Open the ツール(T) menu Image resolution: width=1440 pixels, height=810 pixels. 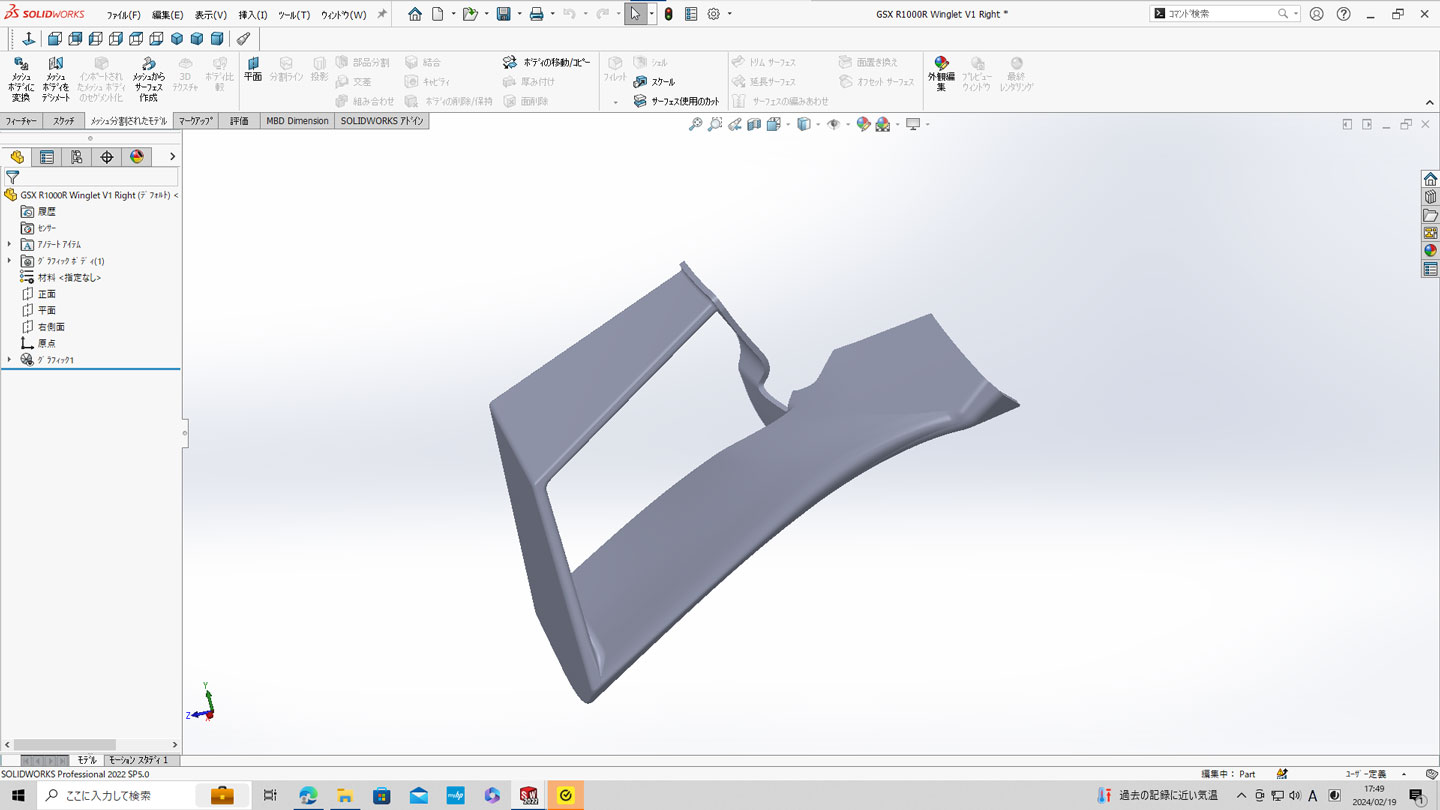coord(294,15)
